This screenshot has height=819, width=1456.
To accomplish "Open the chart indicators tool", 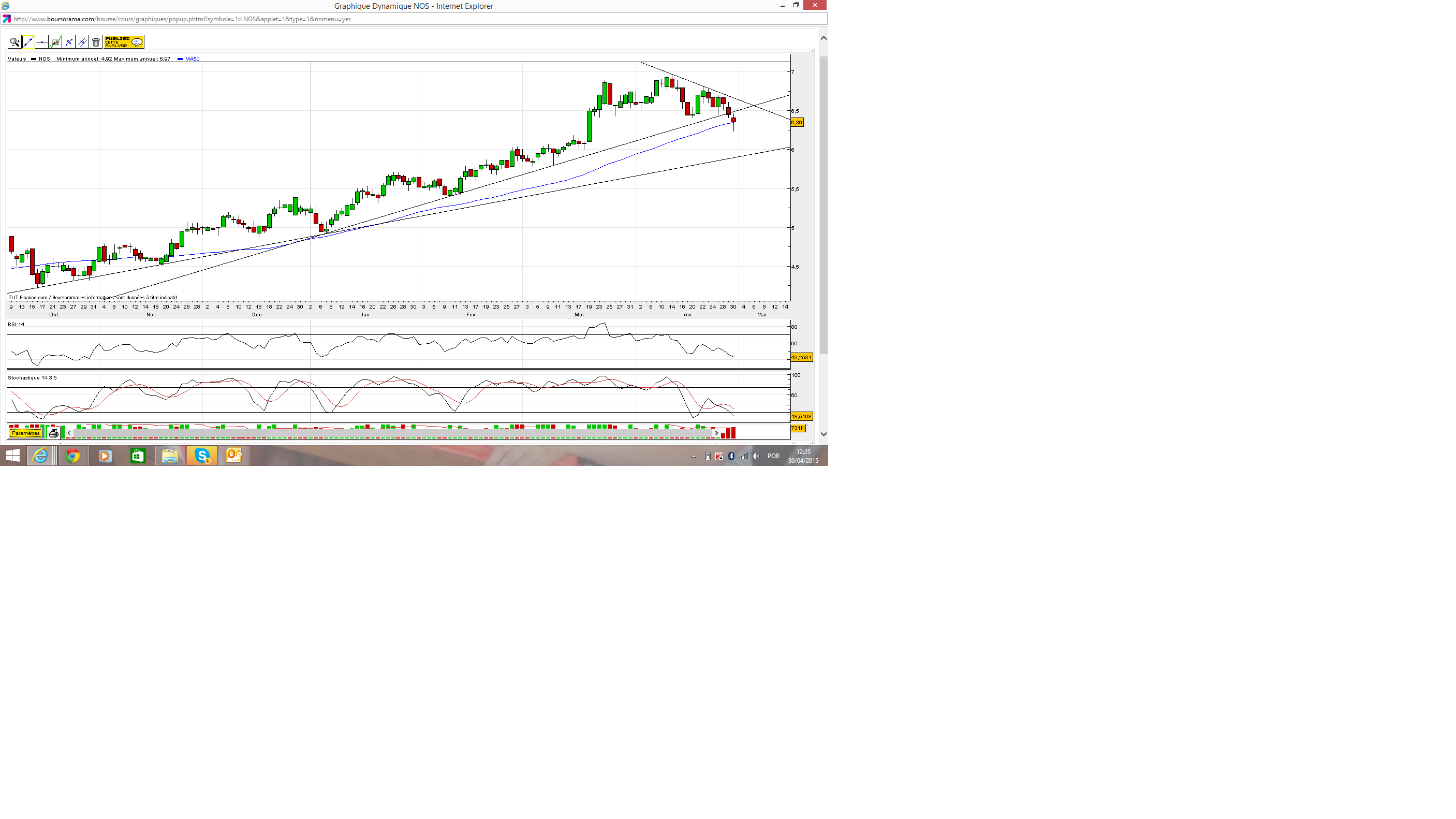I will (x=55, y=42).
